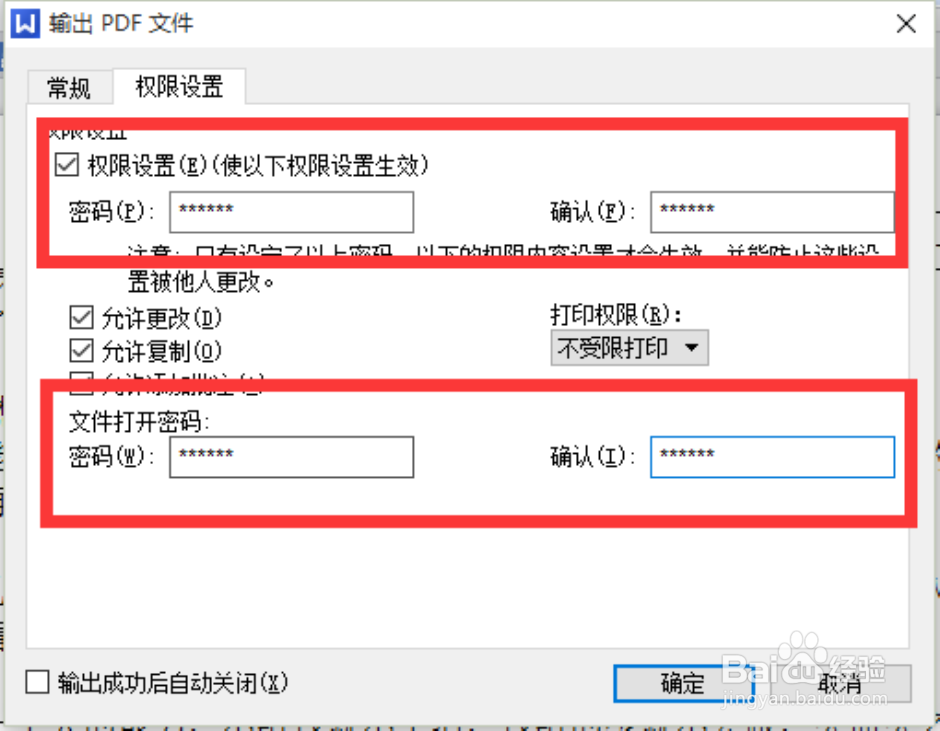Uncheck 允许更改(D)

click(x=82, y=317)
